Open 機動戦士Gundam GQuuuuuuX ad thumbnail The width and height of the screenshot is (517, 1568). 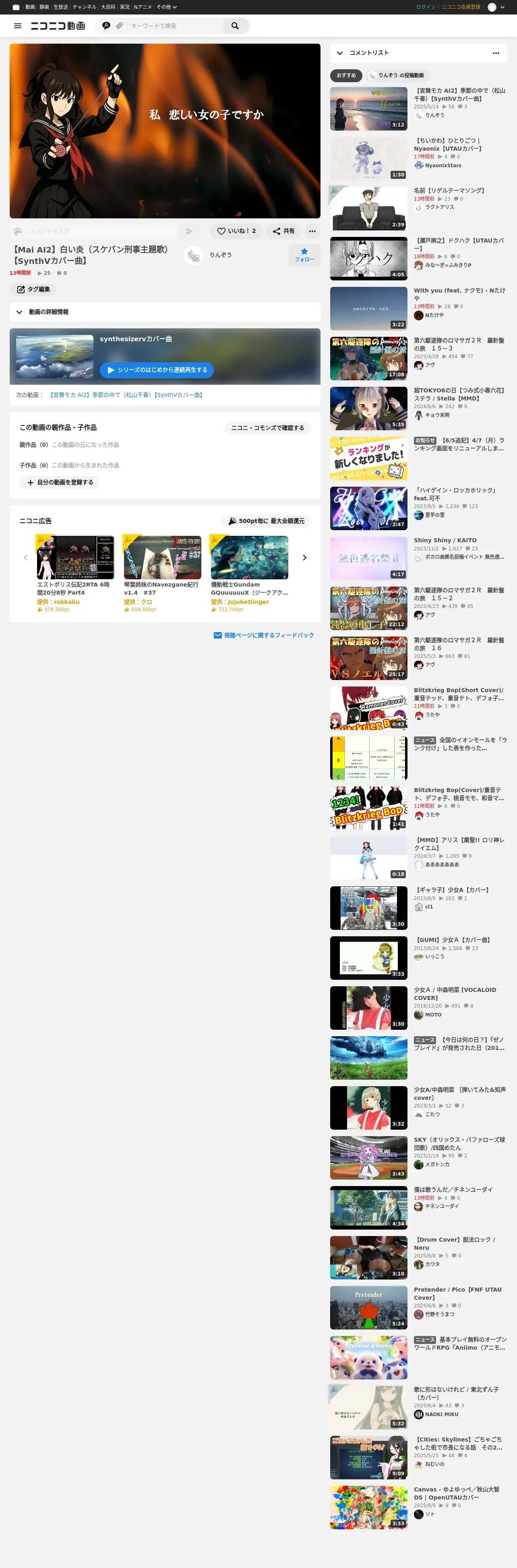(x=249, y=558)
